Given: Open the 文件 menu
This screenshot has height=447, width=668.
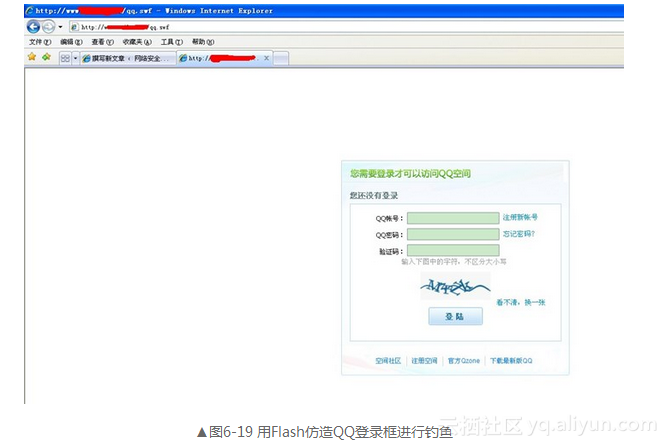Looking at the screenshot, I should (40, 42).
